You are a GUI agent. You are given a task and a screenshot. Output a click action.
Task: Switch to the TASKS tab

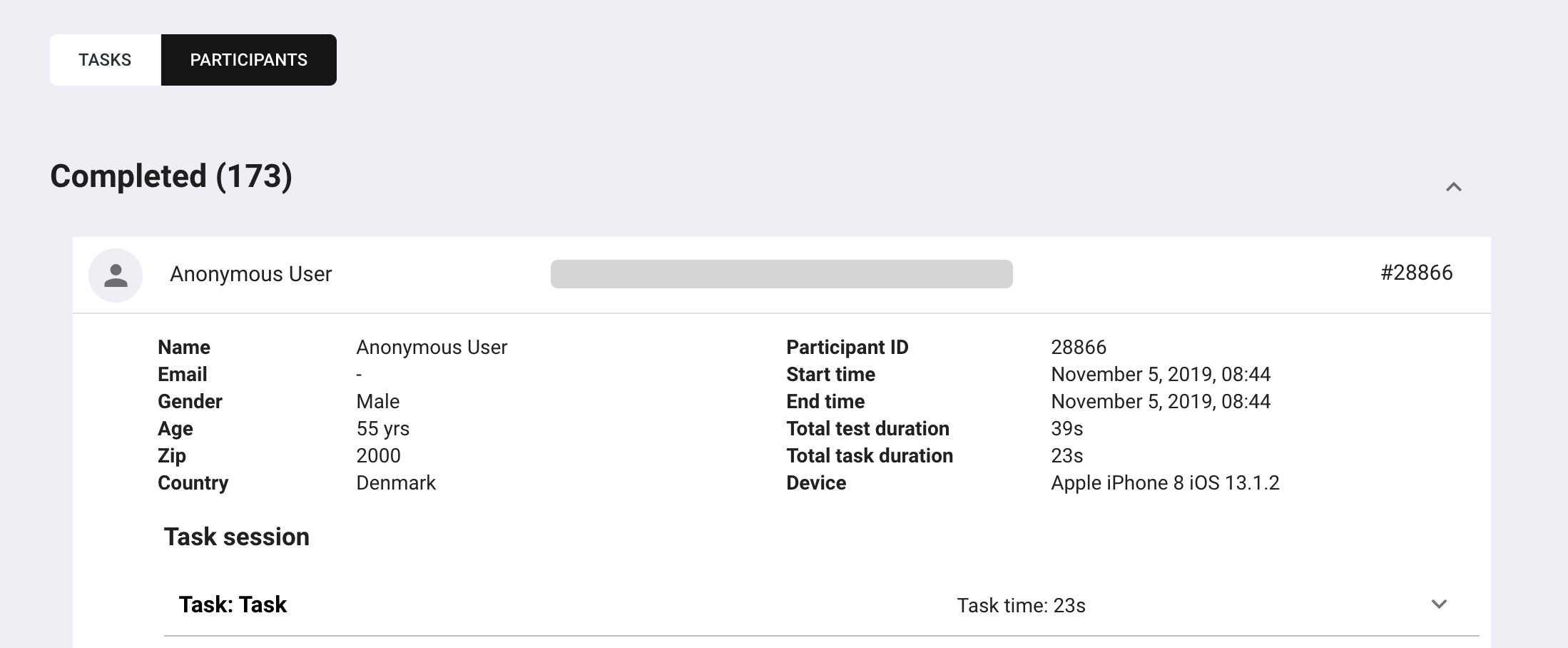[x=106, y=60]
